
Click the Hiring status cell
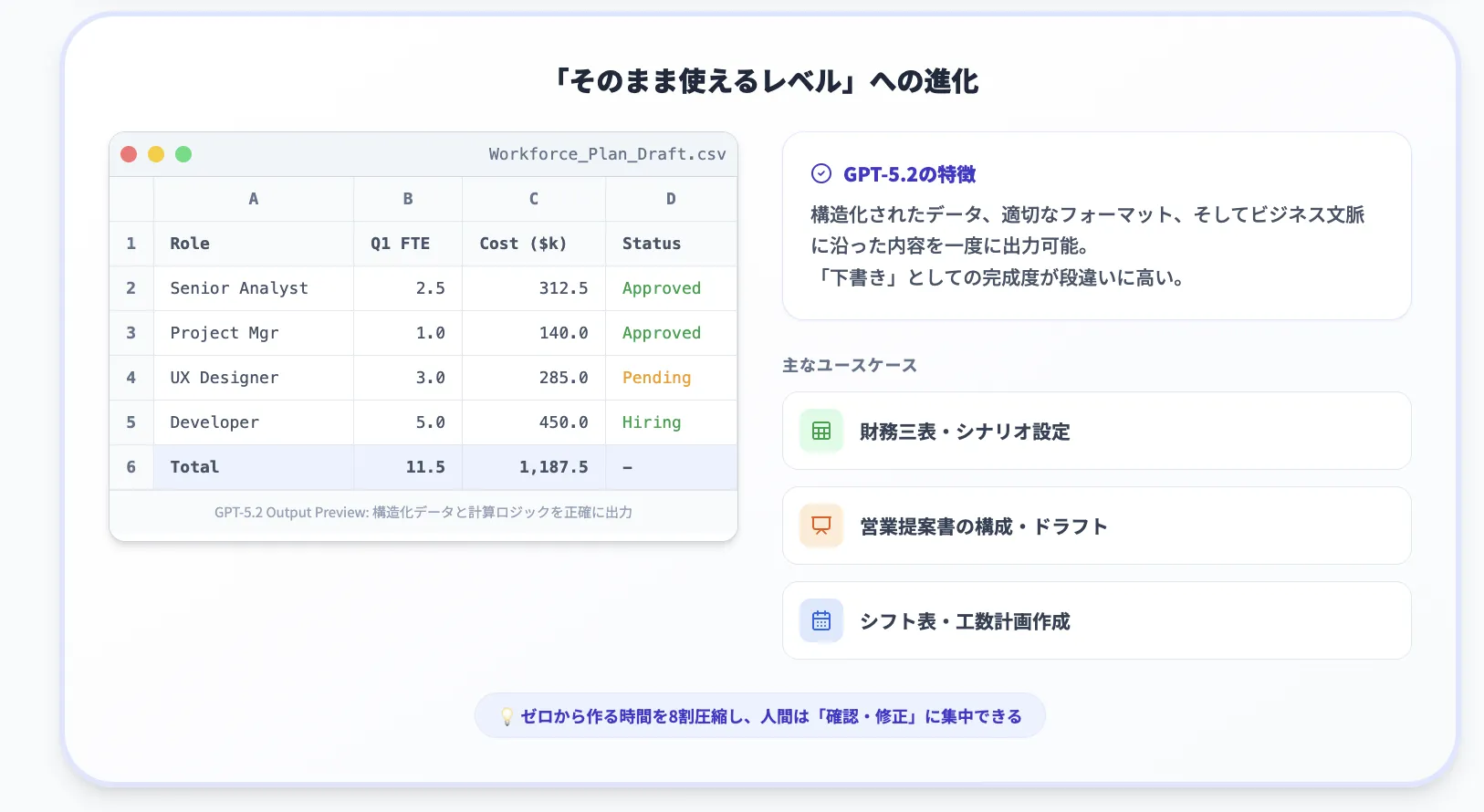coord(671,422)
